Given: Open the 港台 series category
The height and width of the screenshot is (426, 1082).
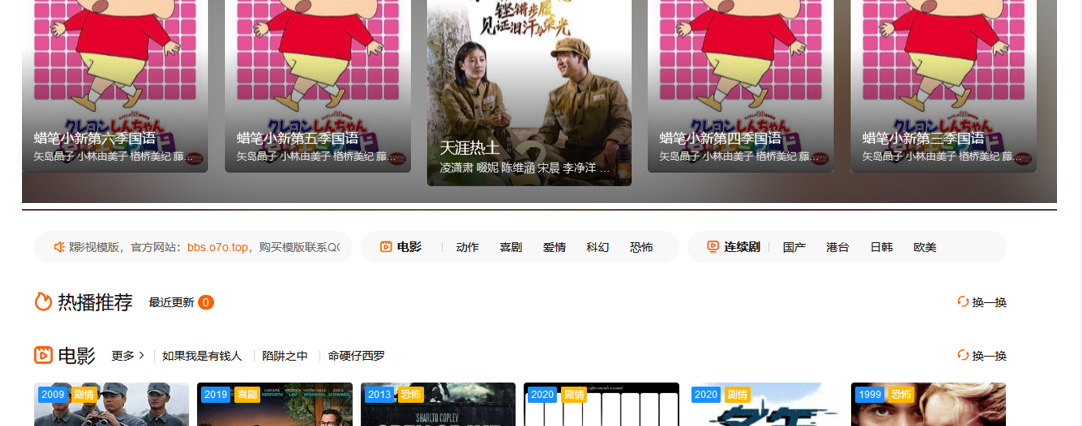Looking at the screenshot, I should pos(838,247).
